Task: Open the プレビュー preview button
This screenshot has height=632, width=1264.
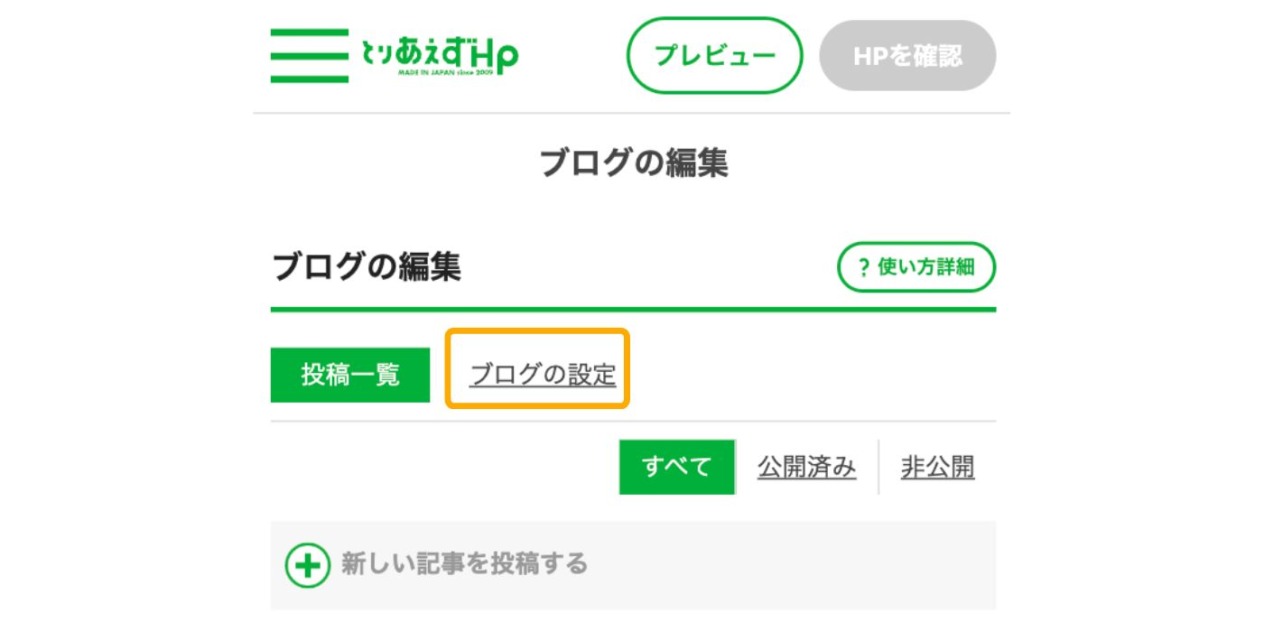Action: pyautogui.click(x=714, y=55)
